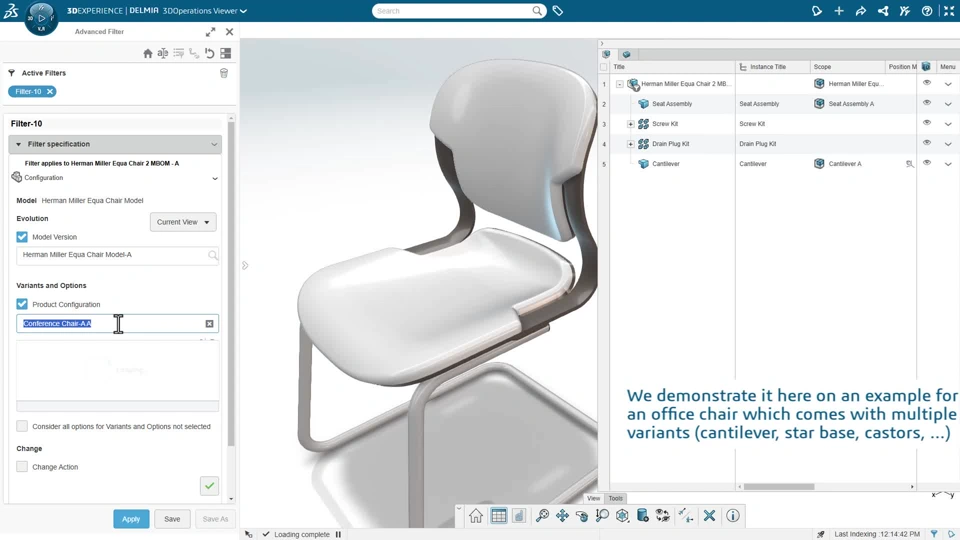This screenshot has height=540, width=960.
Task: Click the show/hide swap eye icon
Action: (662, 516)
